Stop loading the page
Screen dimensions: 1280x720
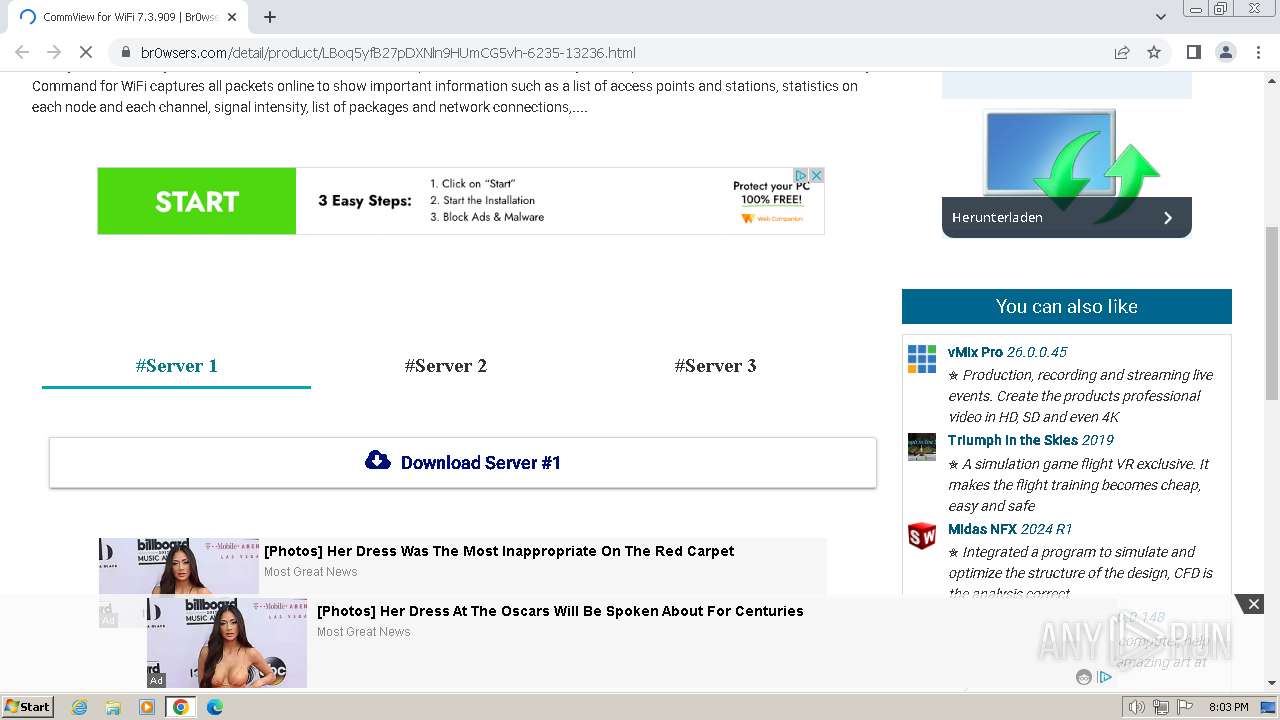click(x=86, y=52)
